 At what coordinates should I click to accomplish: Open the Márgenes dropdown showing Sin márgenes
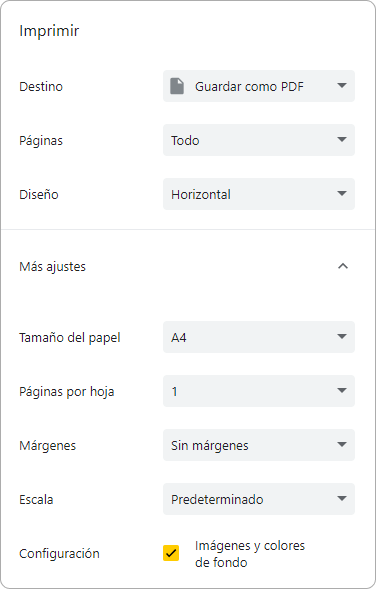259,445
